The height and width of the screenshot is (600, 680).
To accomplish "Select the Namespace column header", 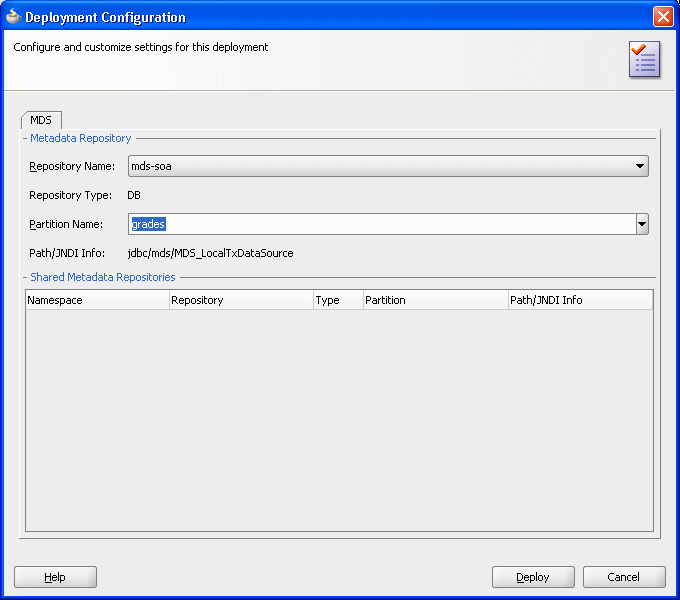I will point(97,300).
